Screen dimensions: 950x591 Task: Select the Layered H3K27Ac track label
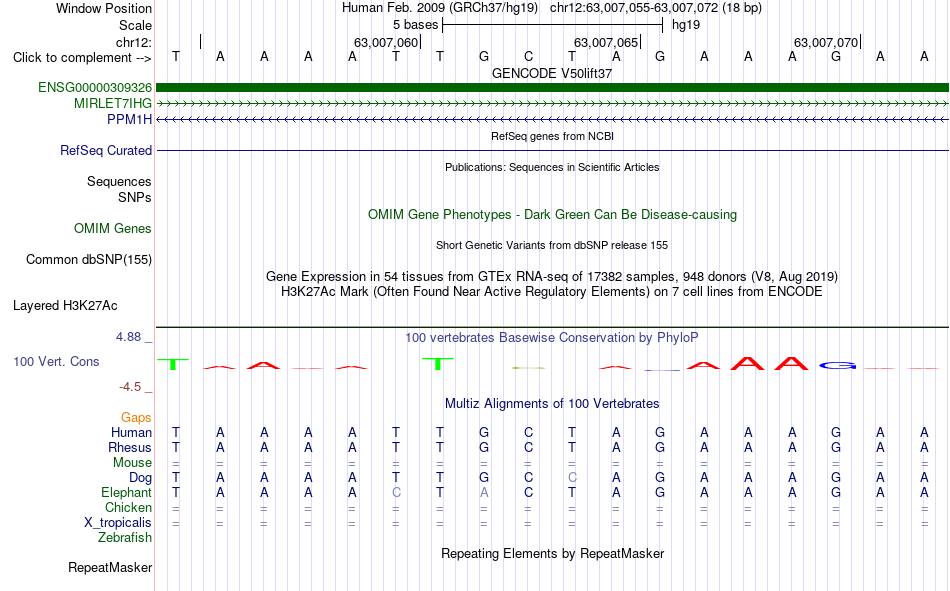point(65,306)
